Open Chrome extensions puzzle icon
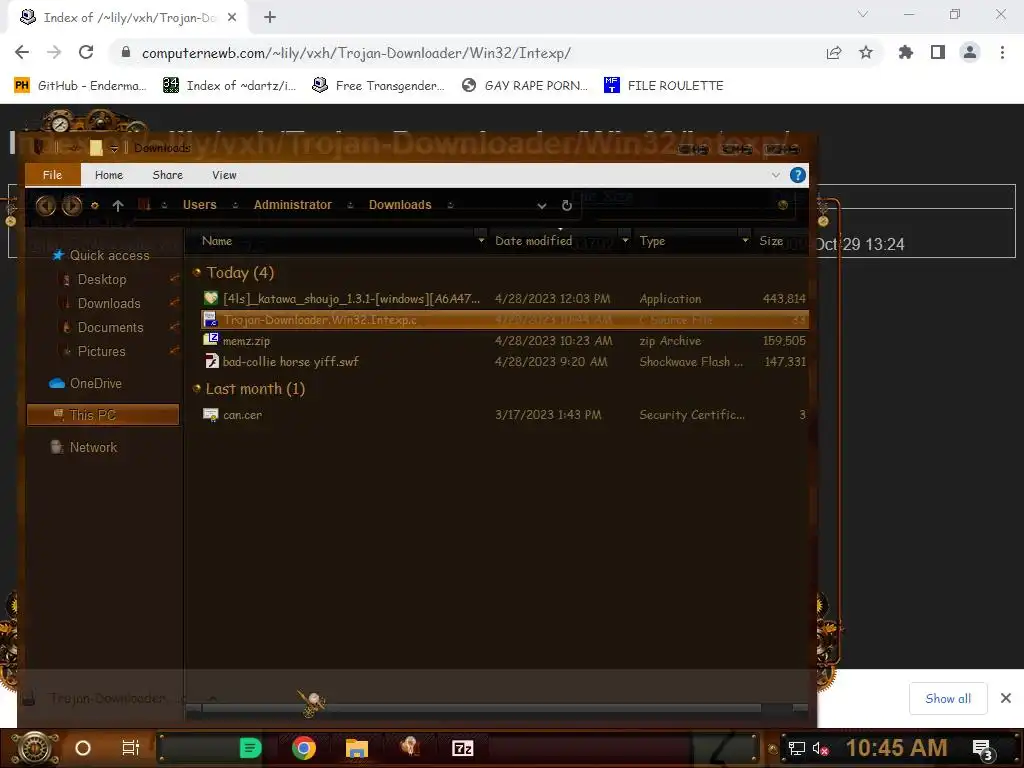This screenshot has height=768, width=1024. (x=905, y=52)
